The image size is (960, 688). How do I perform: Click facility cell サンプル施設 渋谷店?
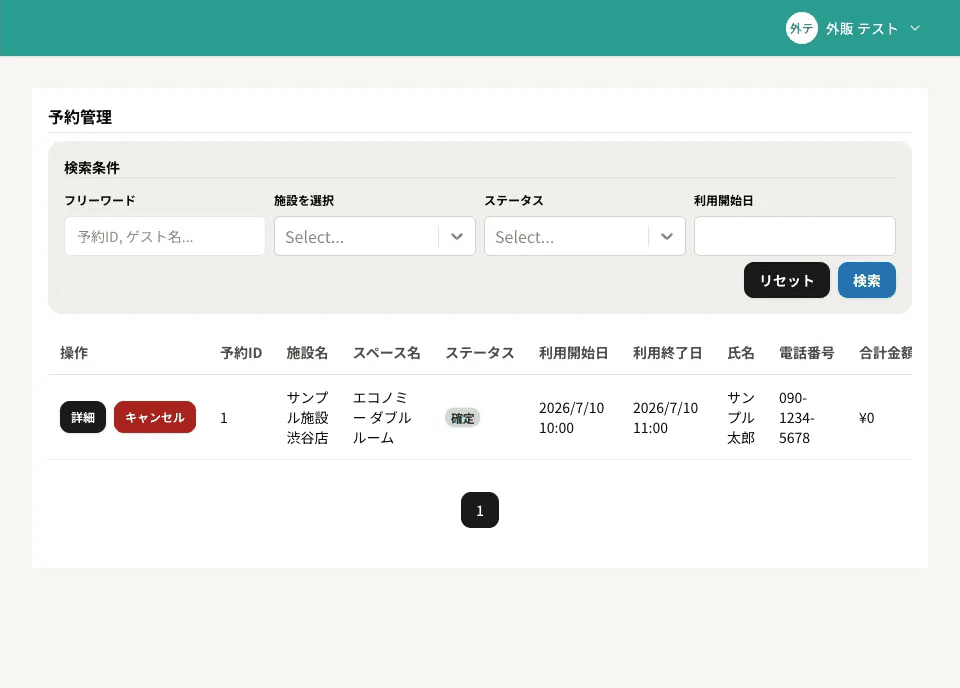[307, 417]
